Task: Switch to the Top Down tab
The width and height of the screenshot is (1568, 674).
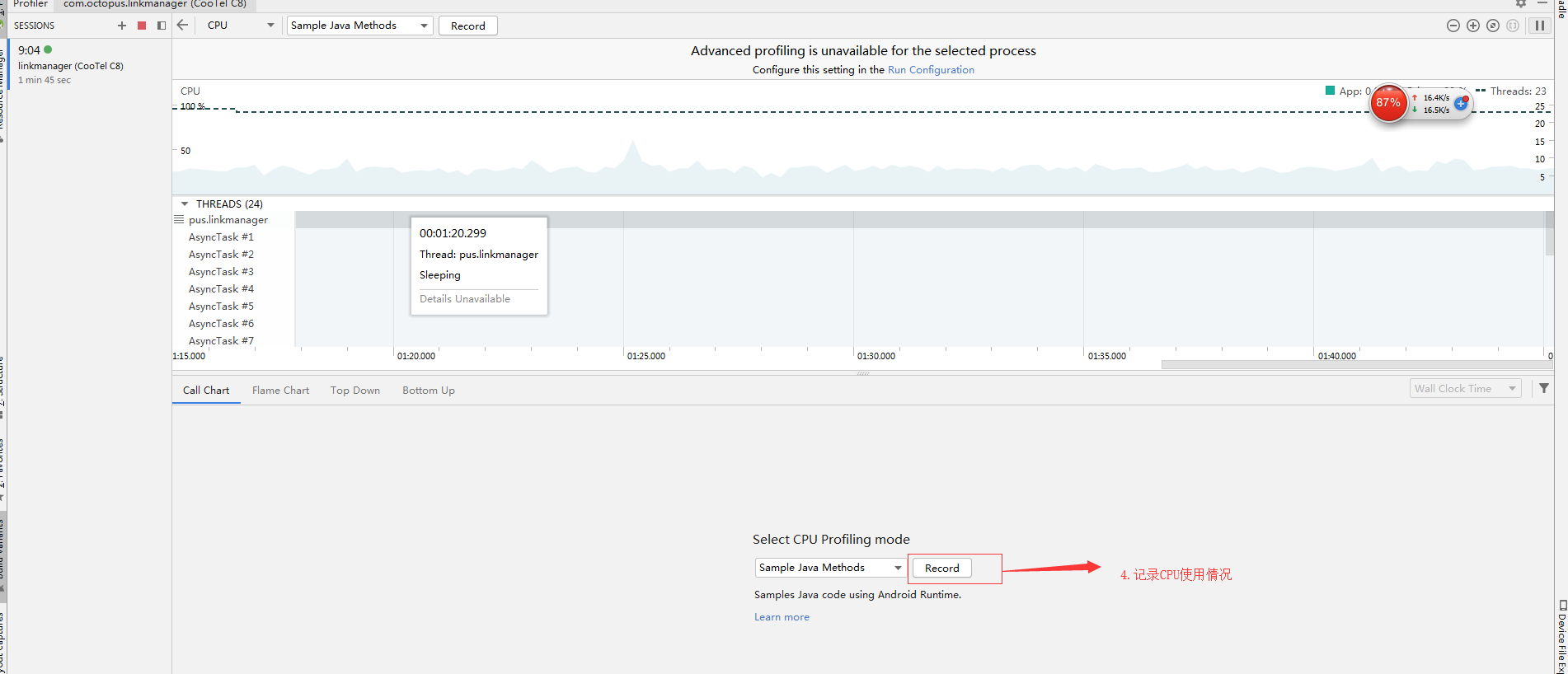Action: click(x=355, y=391)
